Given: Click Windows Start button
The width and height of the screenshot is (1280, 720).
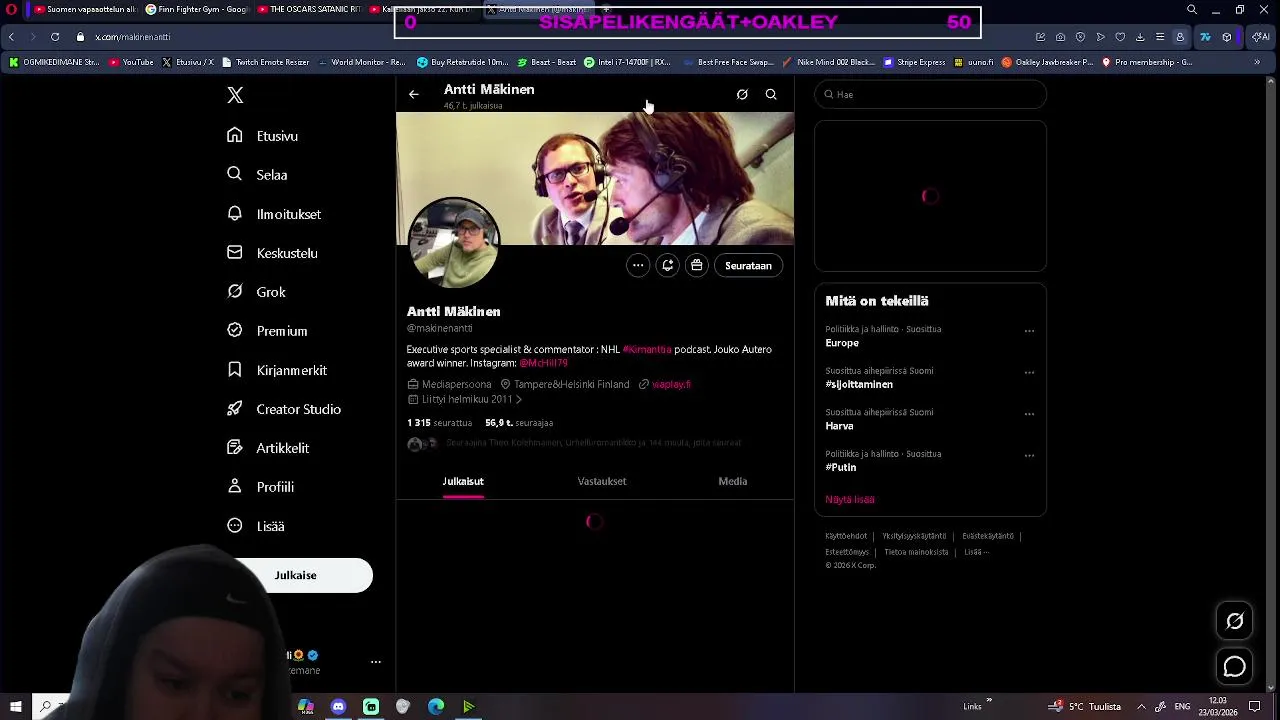Looking at the screenshot, I should [15, 707].
